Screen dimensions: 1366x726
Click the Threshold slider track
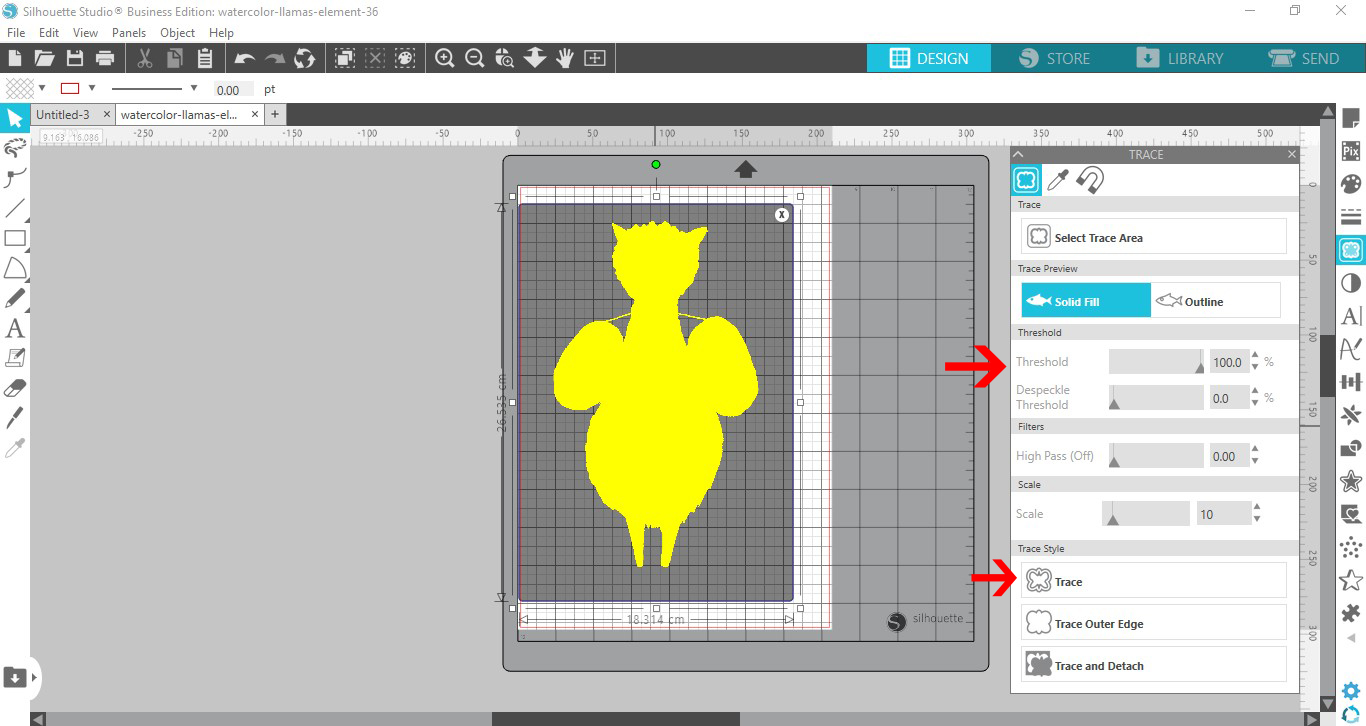point(1156,362)
